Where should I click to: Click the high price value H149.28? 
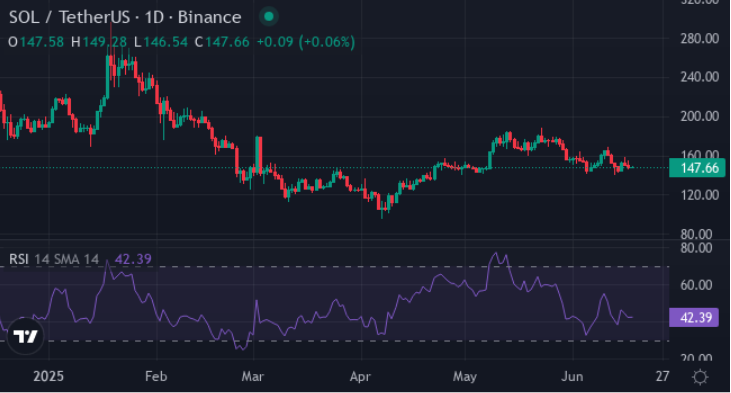pyautogui.click(x=99, y=42)
